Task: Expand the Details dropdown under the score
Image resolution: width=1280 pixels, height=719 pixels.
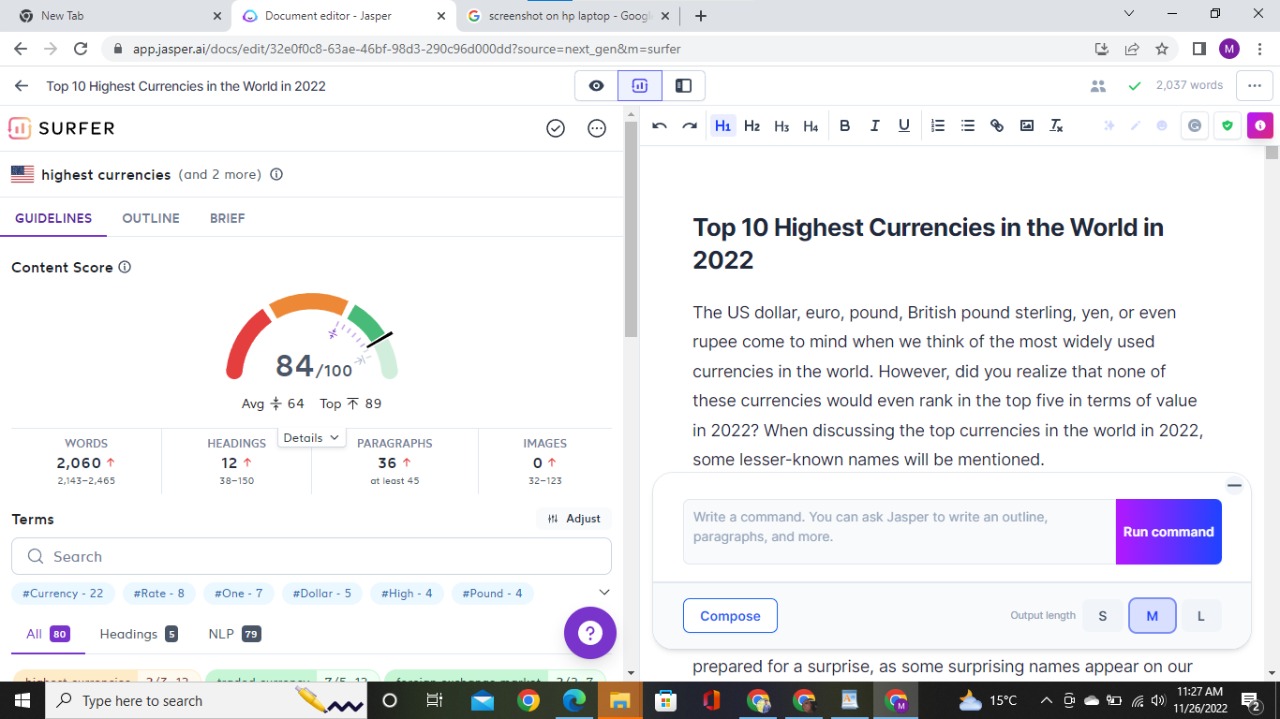Action: tap(311, 437)
